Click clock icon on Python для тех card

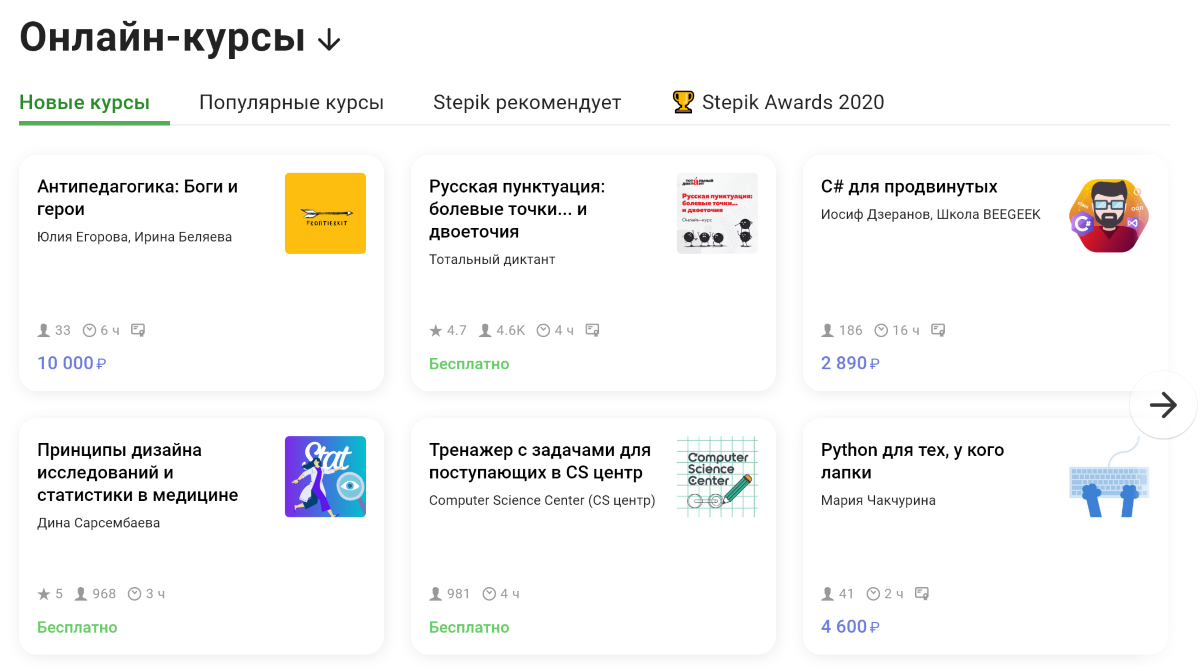[x=873, y=593]
